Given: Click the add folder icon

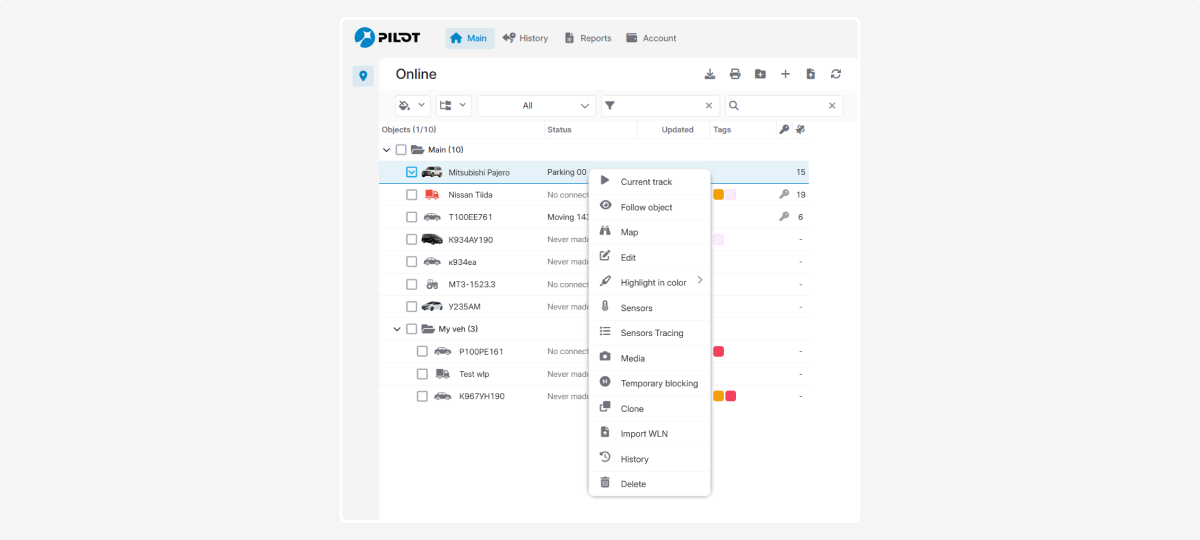Looking at the screenshot, I should click(x=760, y=74).
